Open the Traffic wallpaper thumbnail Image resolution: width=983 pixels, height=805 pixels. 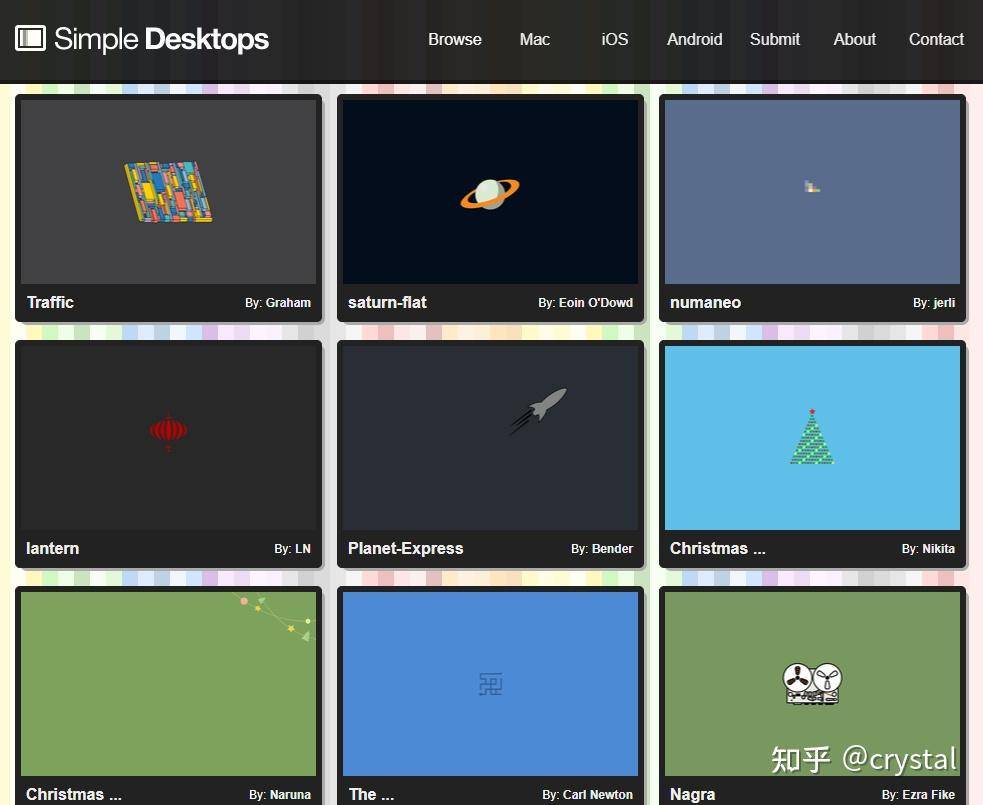[x=169, y=192]
